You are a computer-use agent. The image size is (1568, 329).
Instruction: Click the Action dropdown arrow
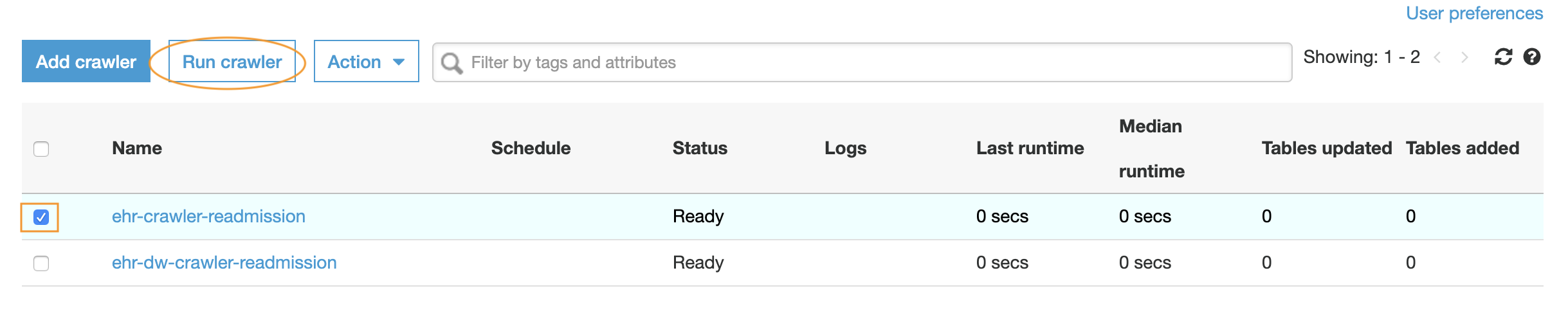[x=399, y=62]
